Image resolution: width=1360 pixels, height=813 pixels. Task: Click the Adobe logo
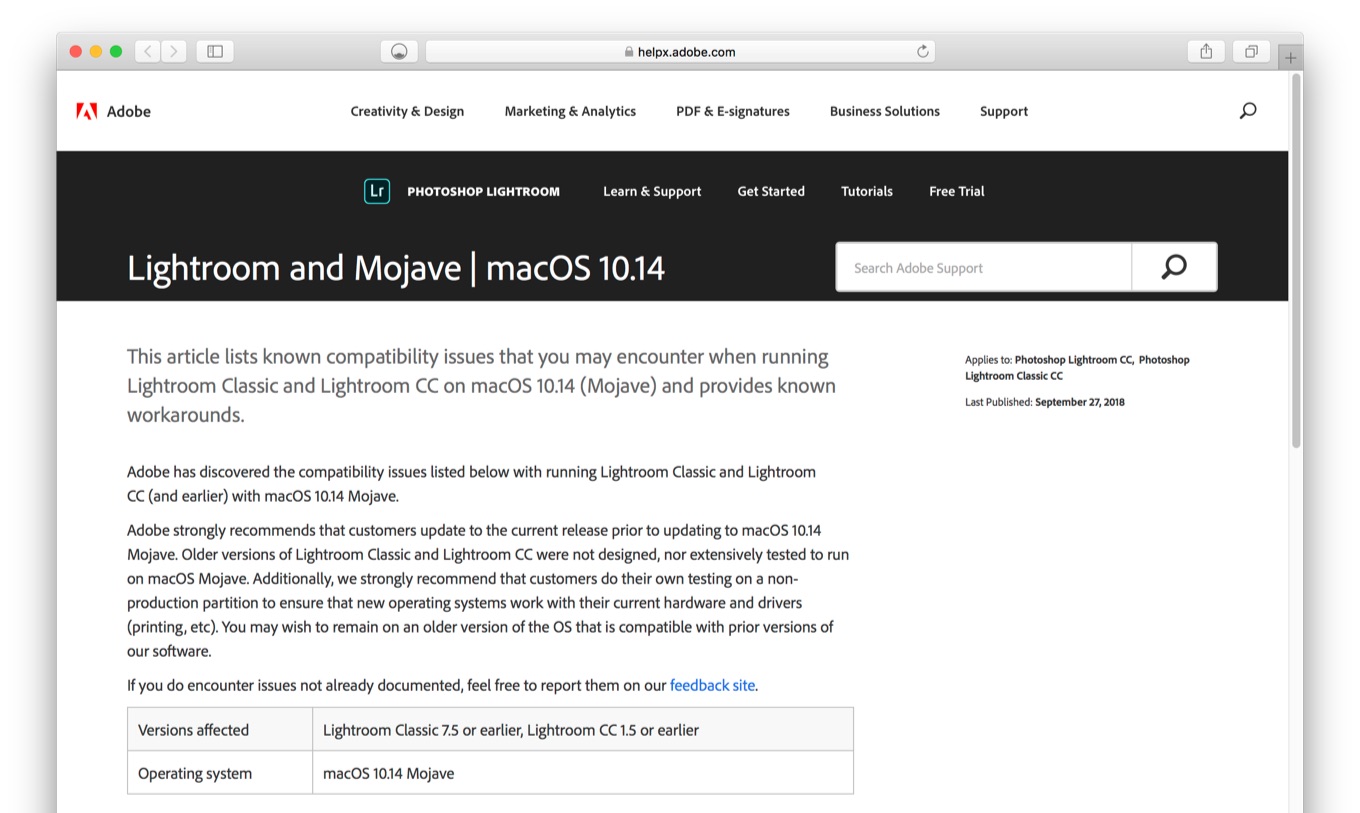point(86,111)
